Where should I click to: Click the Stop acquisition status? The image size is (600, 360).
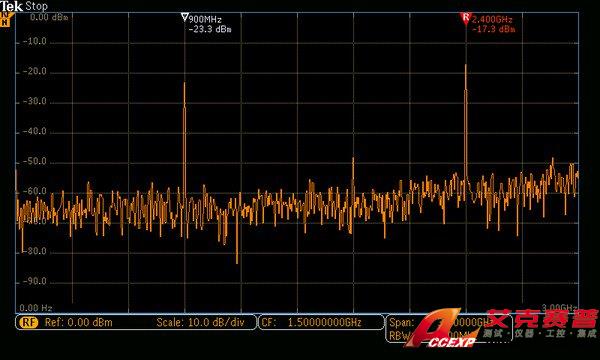point(37,6)
